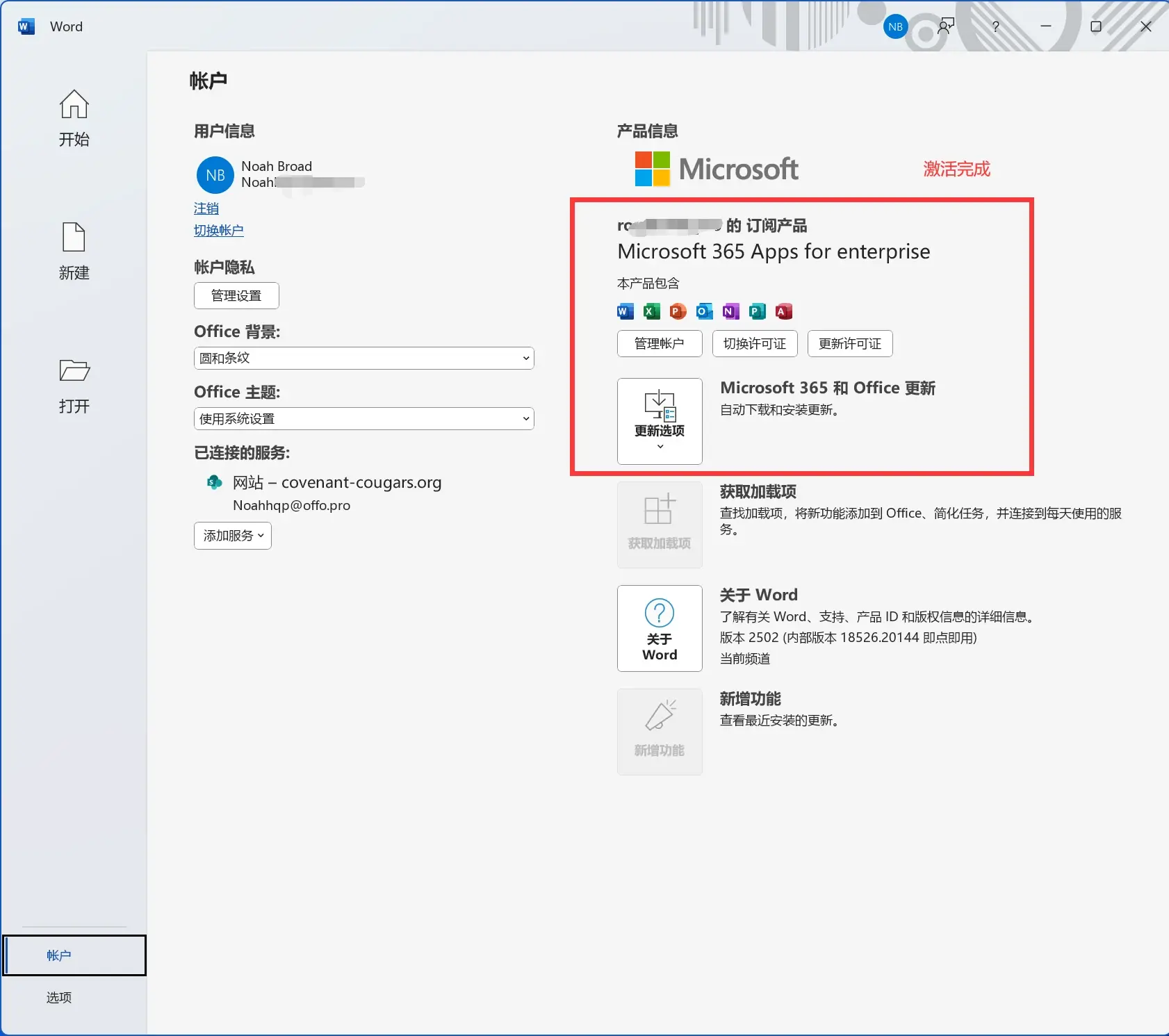Click the Publisher icon in the product list

756,311
